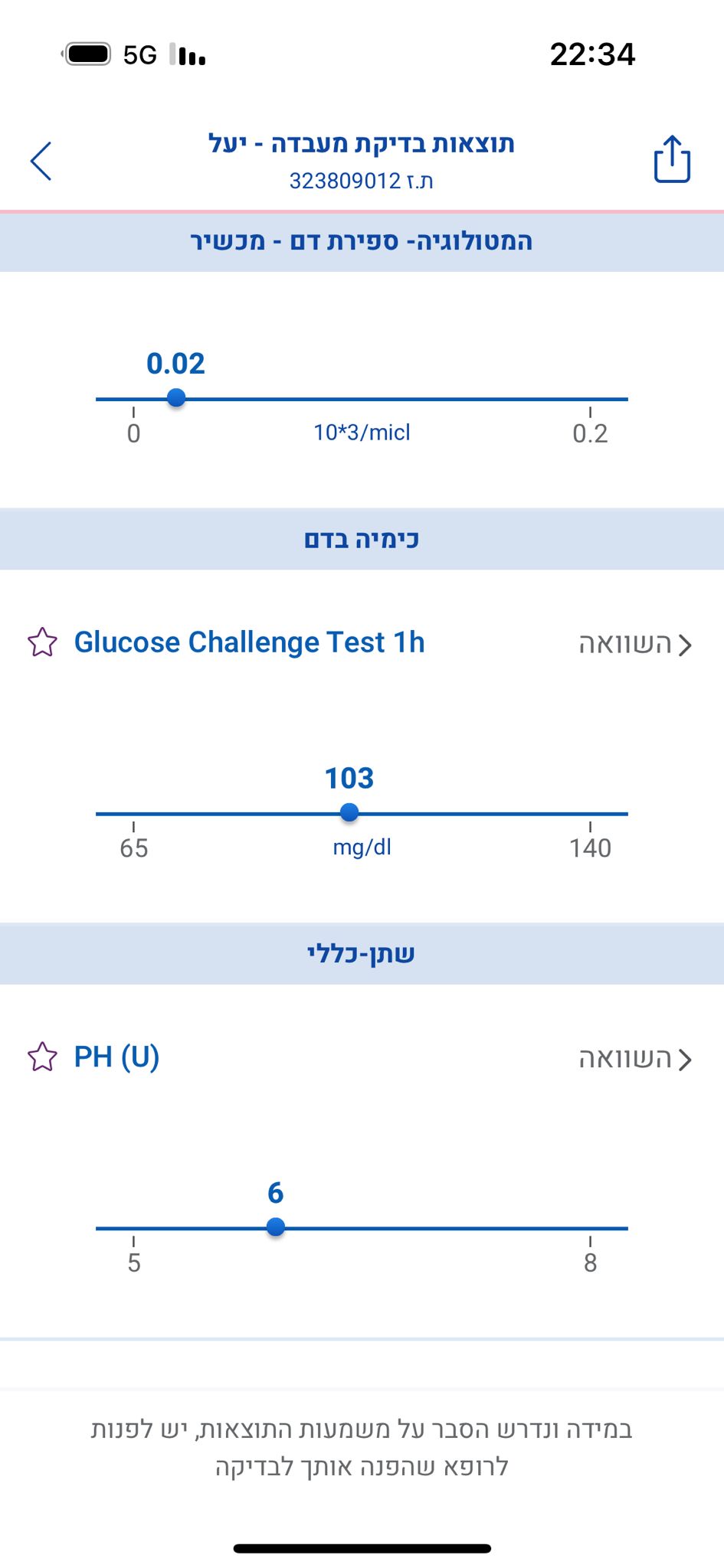Tap the share icon

point(672,159)
